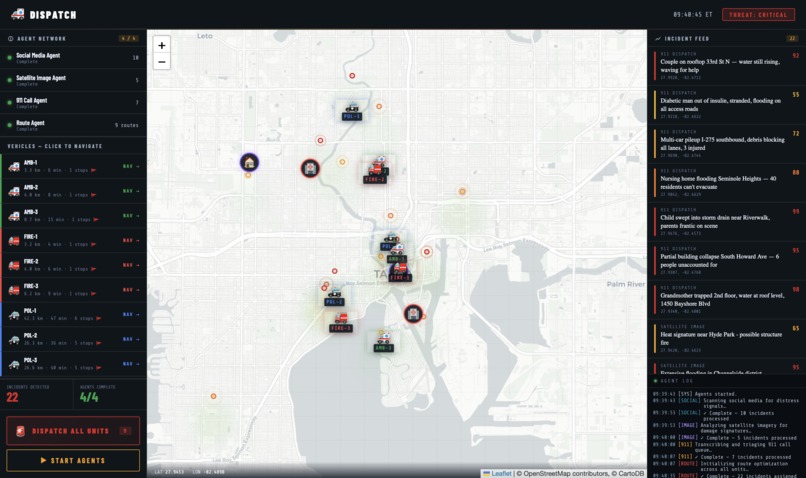Click the Incident Feed header icon
806x478 pixels.
coord(657,39)
